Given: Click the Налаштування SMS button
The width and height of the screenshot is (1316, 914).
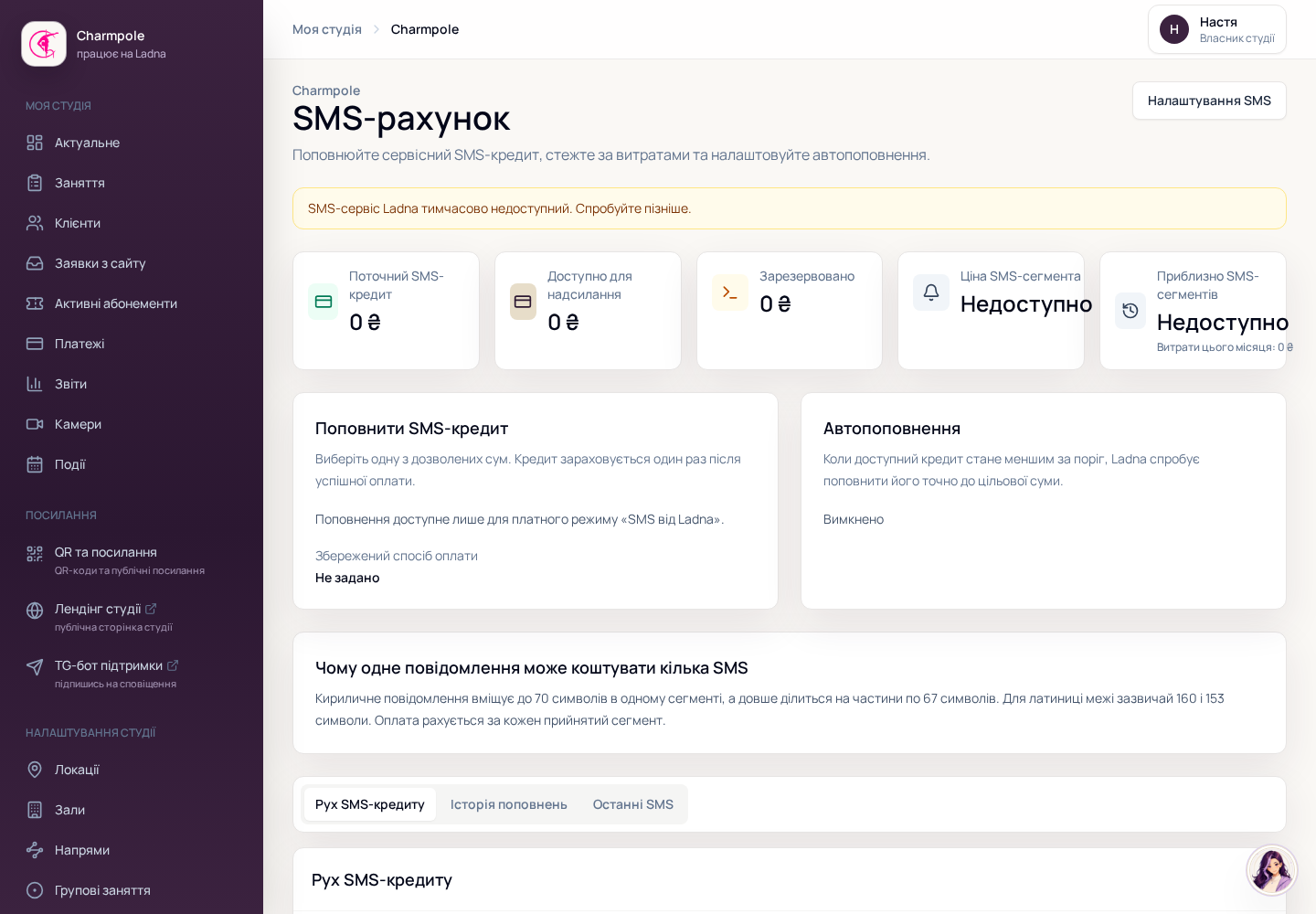Looking at the screenshot, I should coord(1209,101).
